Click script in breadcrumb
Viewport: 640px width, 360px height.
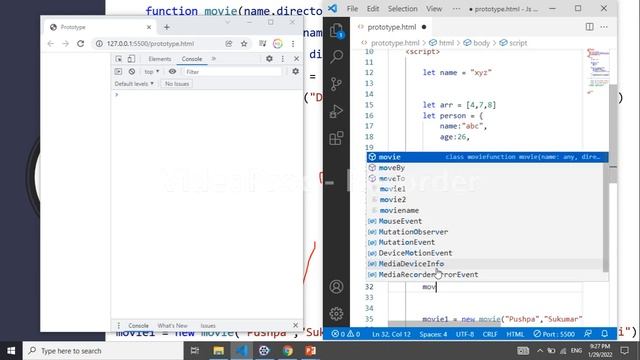pos(518,43)
